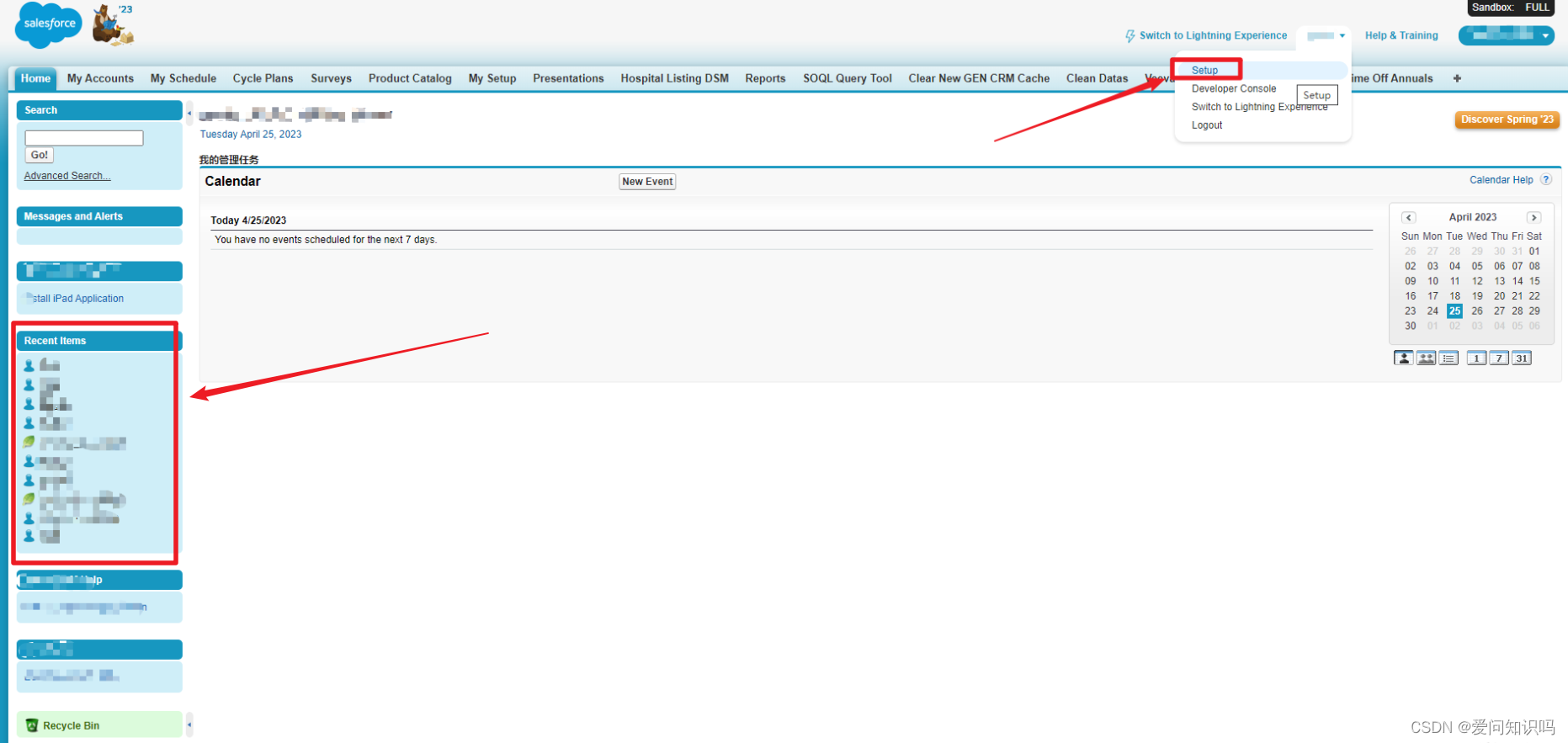
Task: Click the Salesforce cloud logo
Action: [49, 24]
